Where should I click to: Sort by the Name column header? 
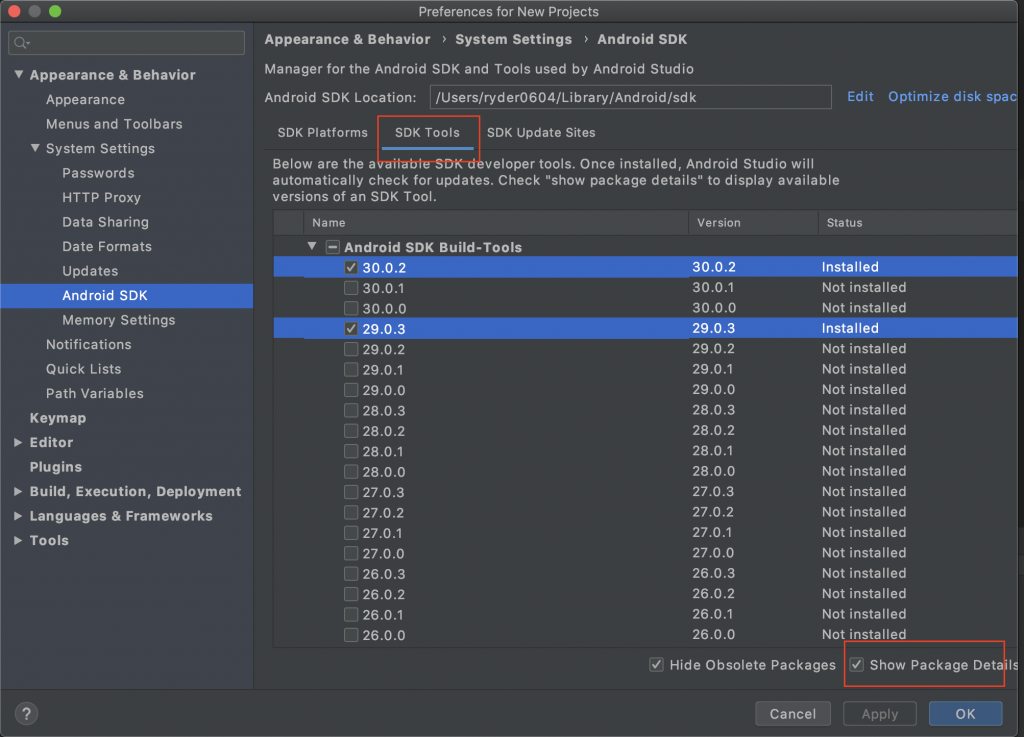496,223
